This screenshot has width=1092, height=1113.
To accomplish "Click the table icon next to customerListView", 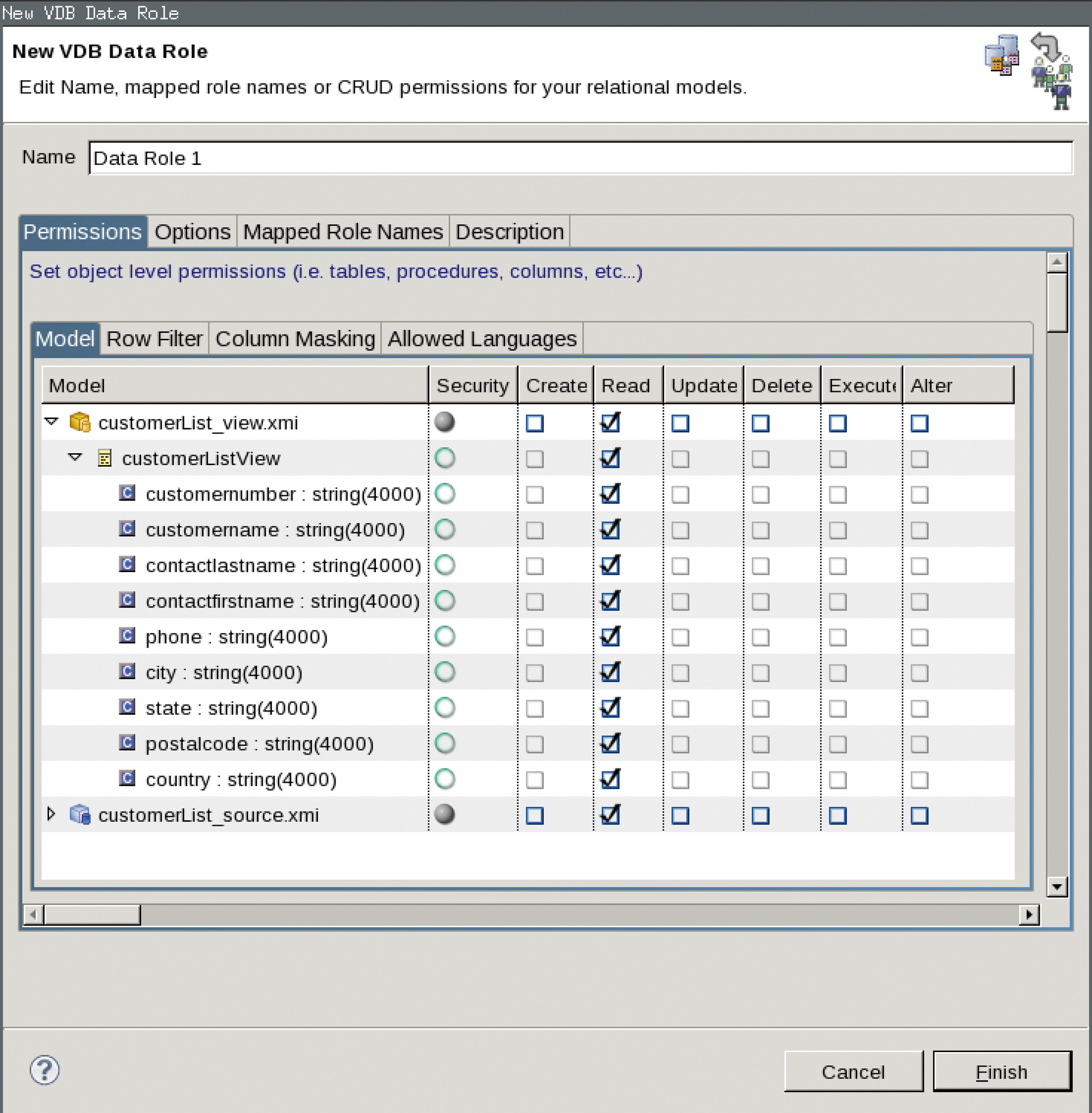I will coord(105,458).
